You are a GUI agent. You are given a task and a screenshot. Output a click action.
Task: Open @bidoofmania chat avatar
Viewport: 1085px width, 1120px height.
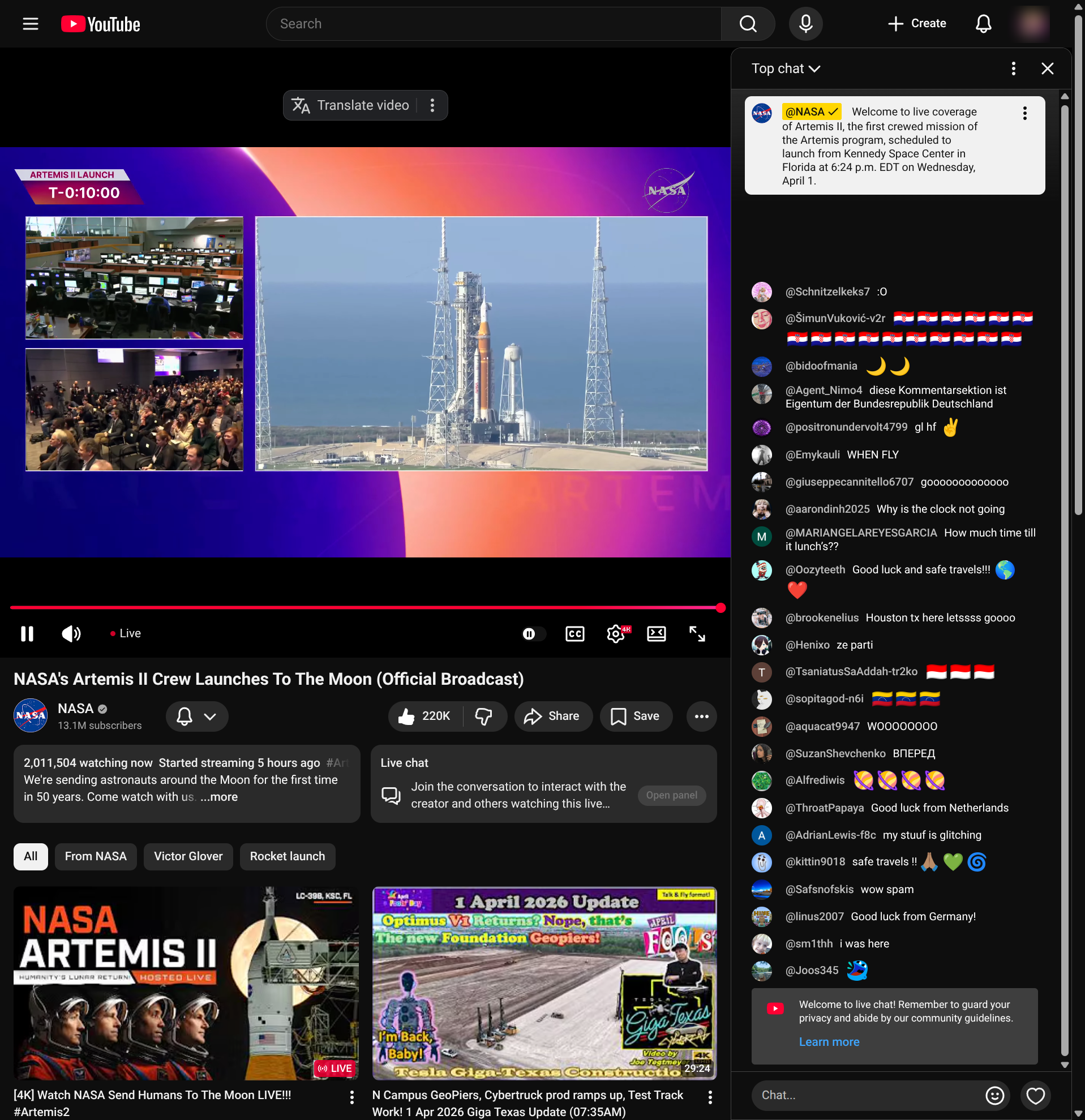click(761, 366)
